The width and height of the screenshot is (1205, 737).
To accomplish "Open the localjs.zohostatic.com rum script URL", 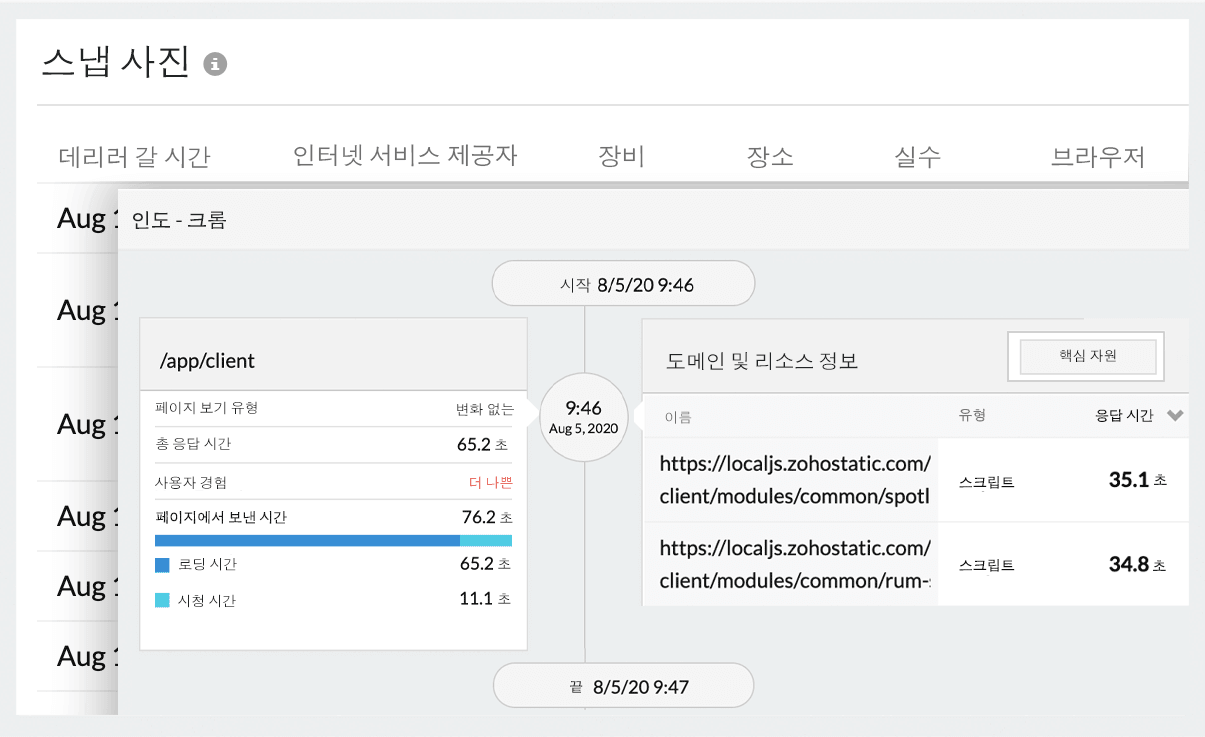I will pyautogui.click(x=791, y=564).
